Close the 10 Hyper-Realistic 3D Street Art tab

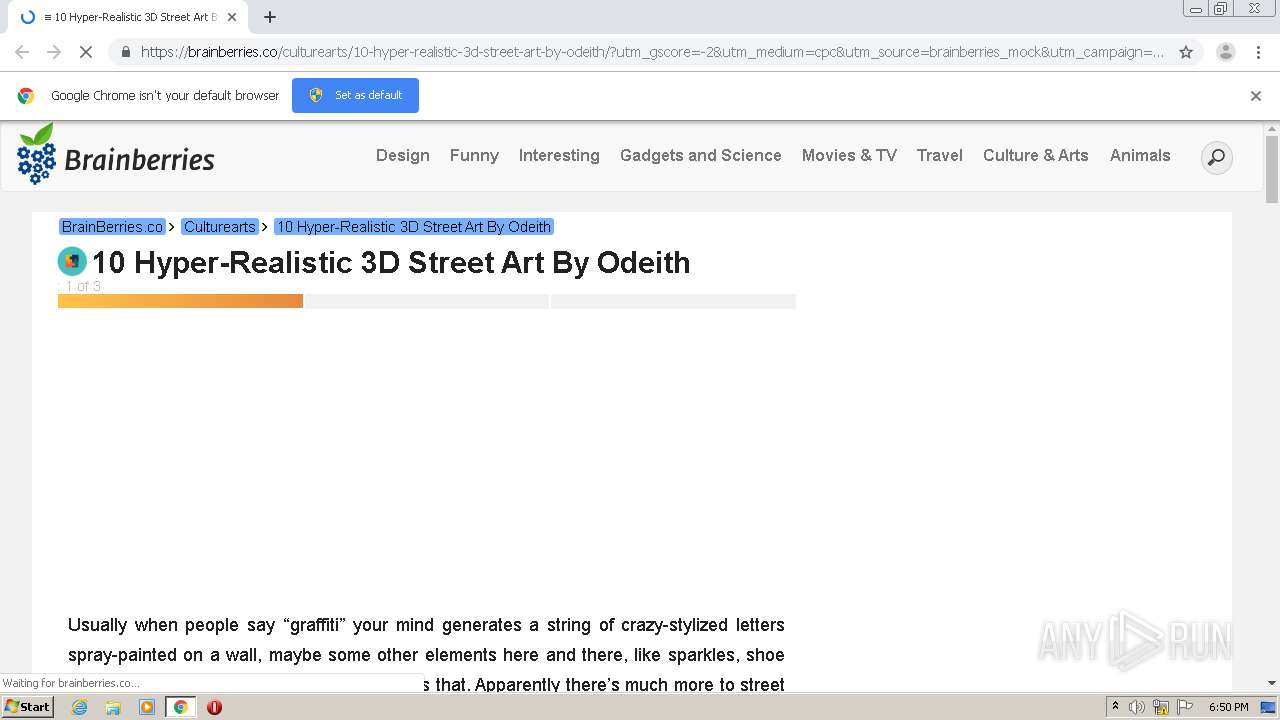232,17
